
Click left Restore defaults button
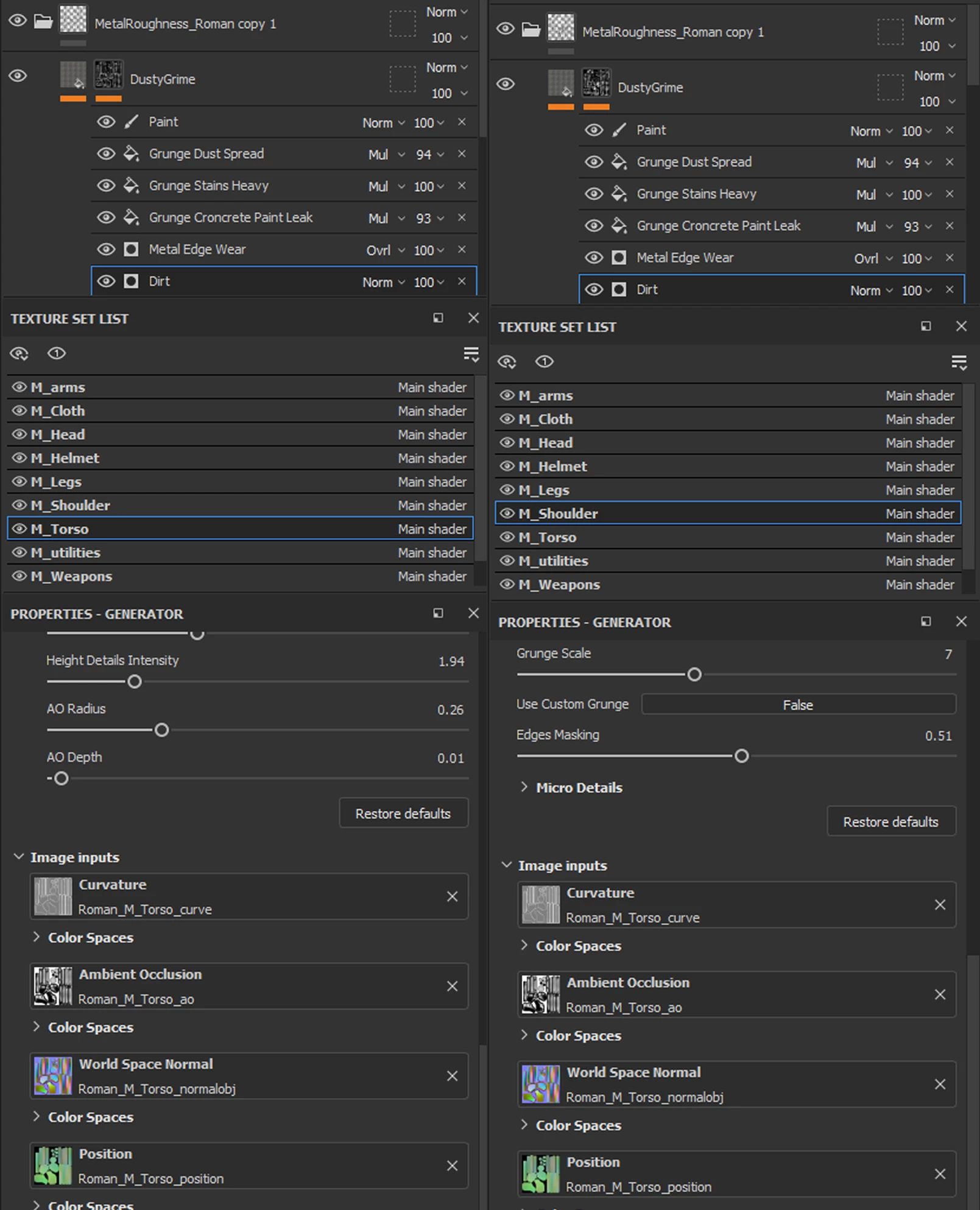point(403,813)
